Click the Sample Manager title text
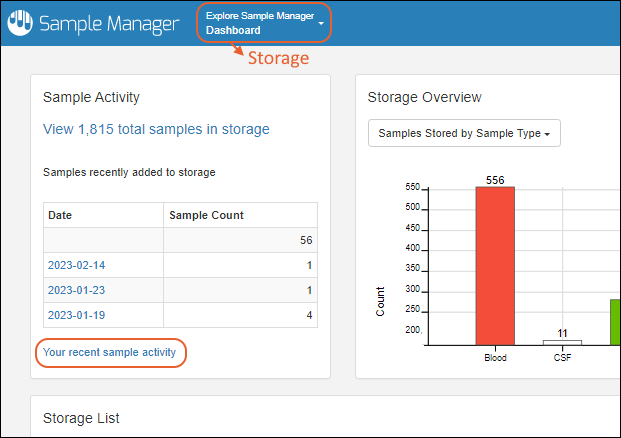The image size is (621, 438). (109, 23)
